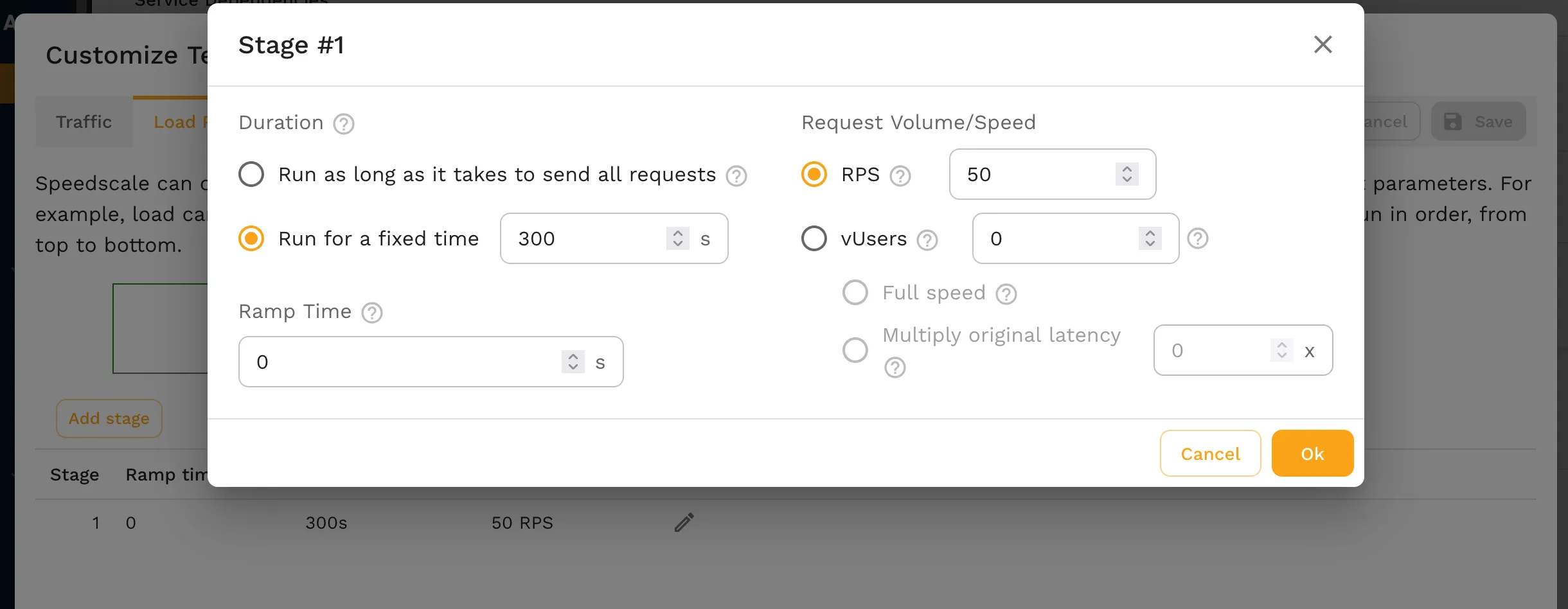Open the 'Run as long as it takes' help tooltip
This screenshot has width=1568, height=609.
(736, 175)
